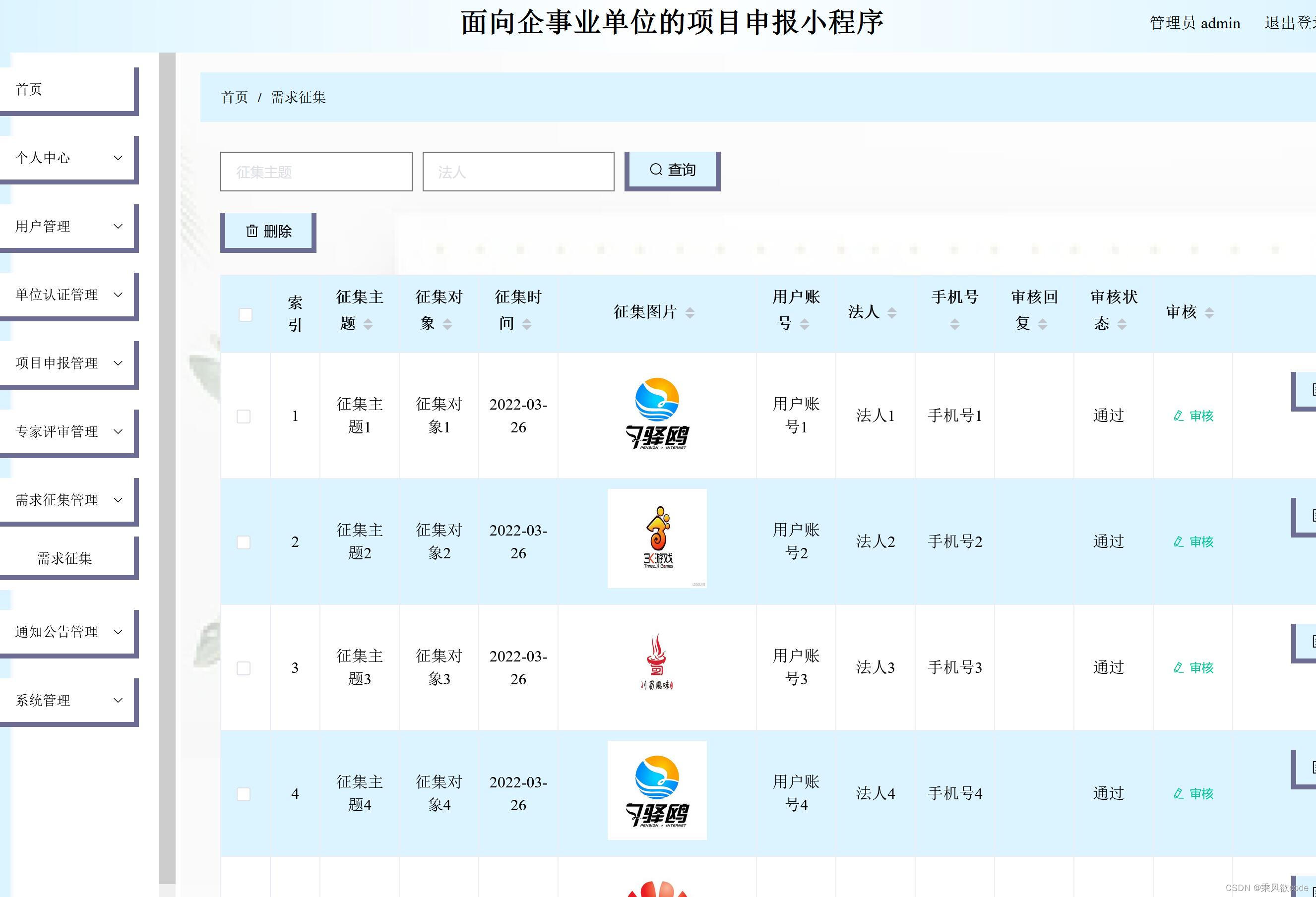
Task: Click 审核 link in row 4
Action: coord(1200,794)
